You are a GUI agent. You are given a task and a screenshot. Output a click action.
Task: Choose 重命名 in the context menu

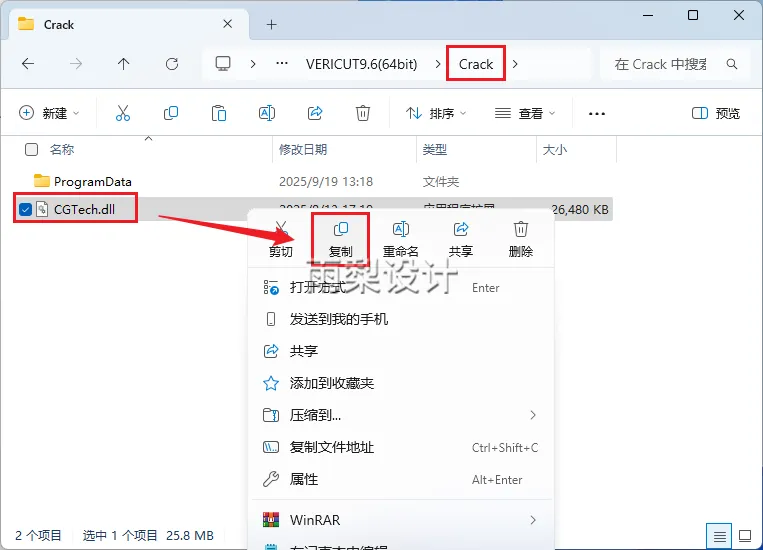pos(400,239)
